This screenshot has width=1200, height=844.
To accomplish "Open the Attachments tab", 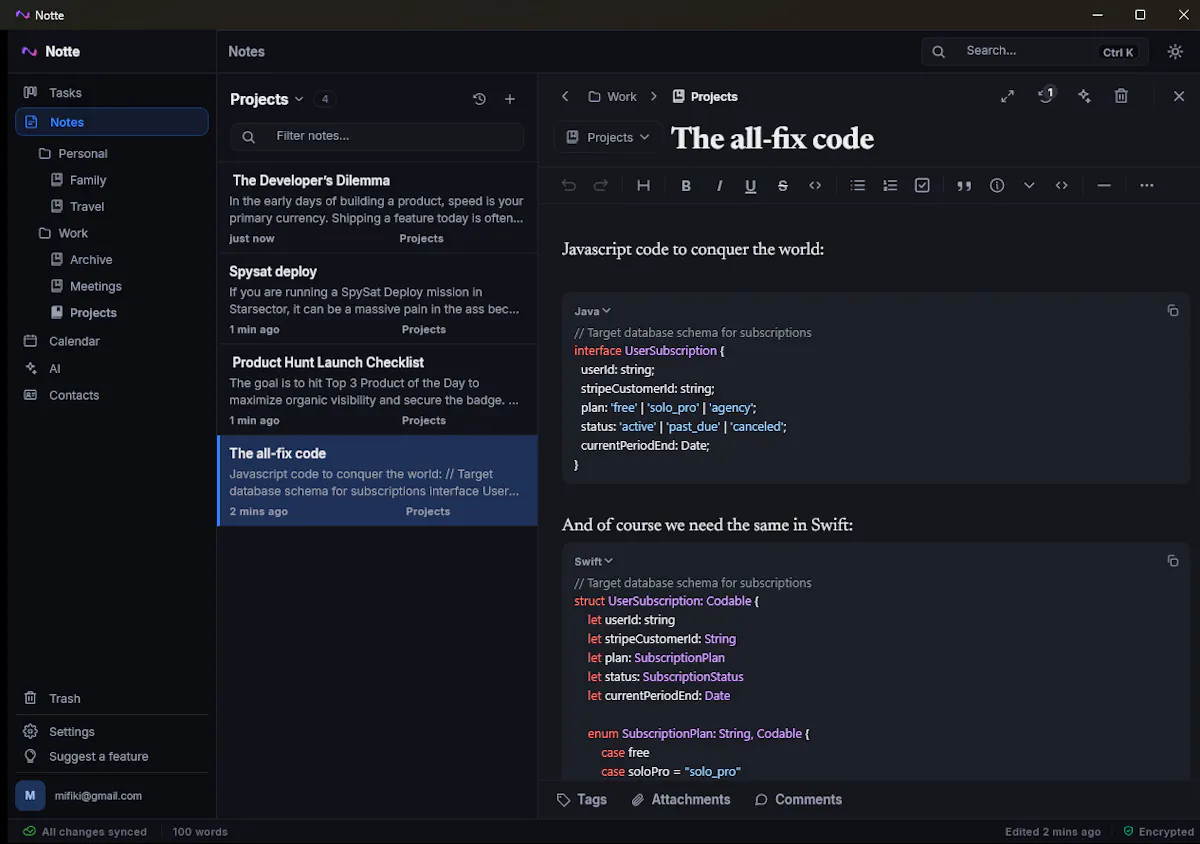I will pos(681,800).
